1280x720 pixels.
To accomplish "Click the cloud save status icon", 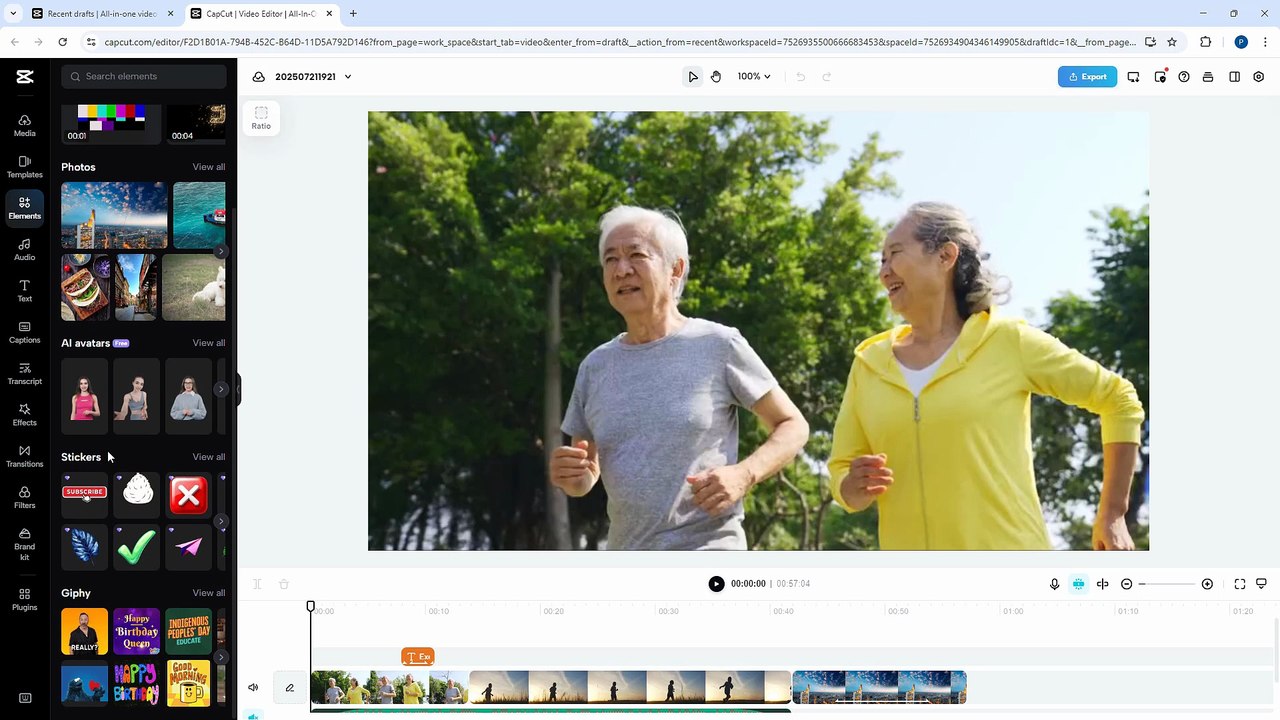I will [258, 77].
